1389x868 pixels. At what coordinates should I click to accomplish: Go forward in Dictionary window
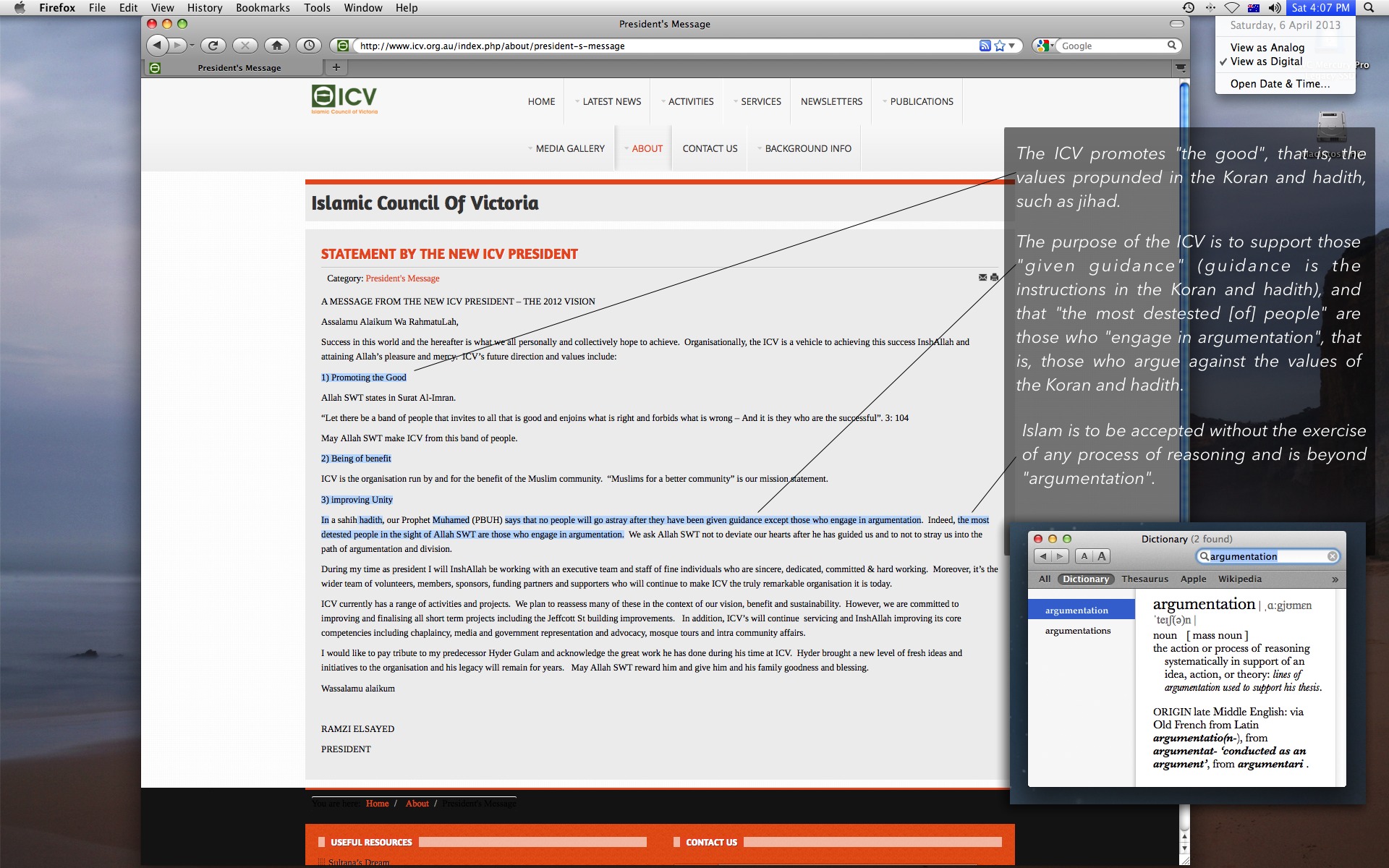[x=1060, y=556]
